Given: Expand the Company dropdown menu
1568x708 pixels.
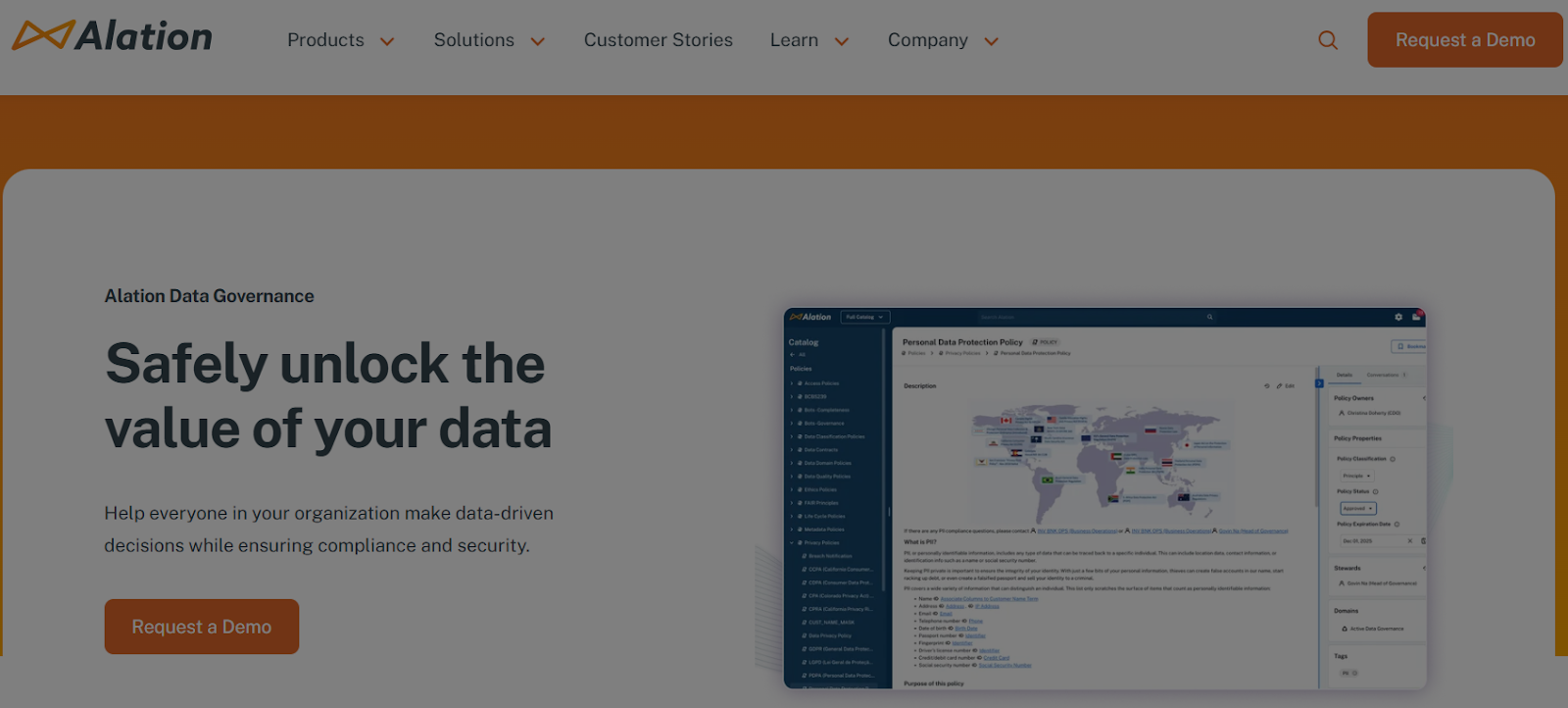Looking at the screenshot, I should point(943,40).
